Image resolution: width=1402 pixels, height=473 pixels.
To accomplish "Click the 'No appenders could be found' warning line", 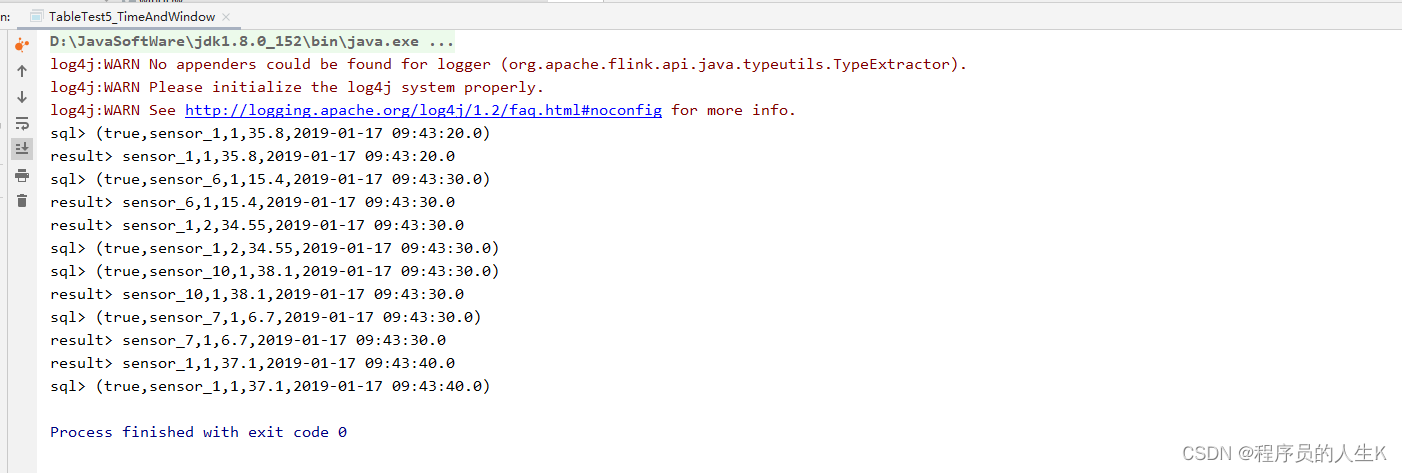I will (509, 64).
